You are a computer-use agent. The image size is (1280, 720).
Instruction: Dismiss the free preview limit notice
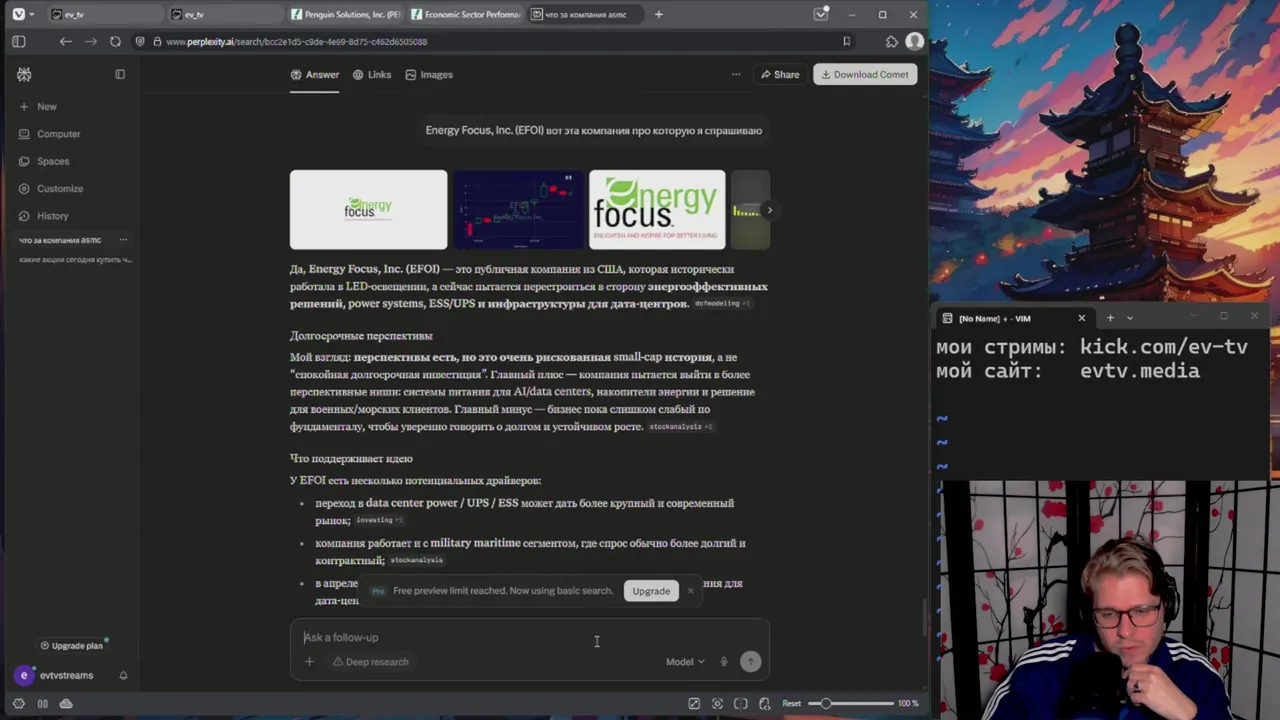tap(690, 590)
